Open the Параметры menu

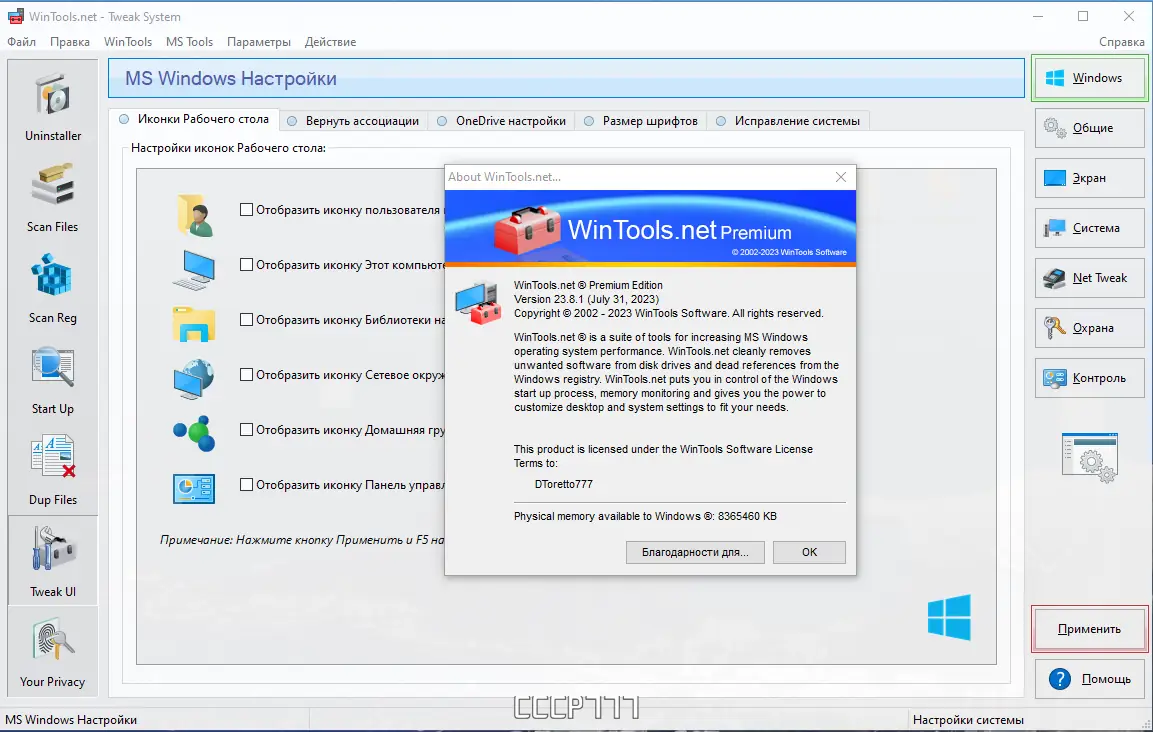[x=258, y=42]
